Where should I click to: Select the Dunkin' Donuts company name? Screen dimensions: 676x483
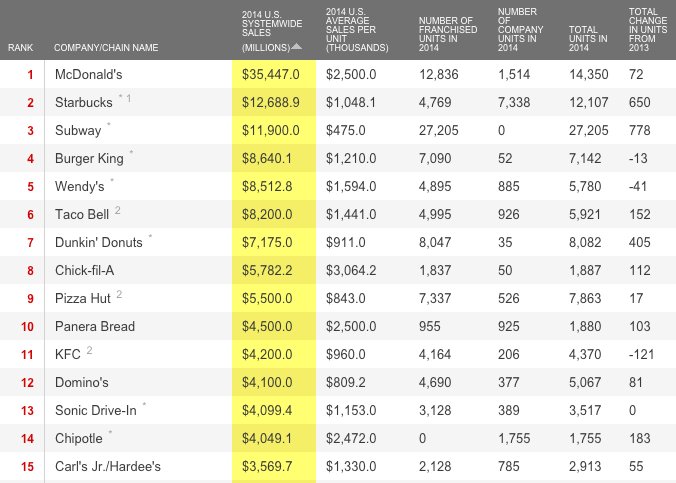99,242
